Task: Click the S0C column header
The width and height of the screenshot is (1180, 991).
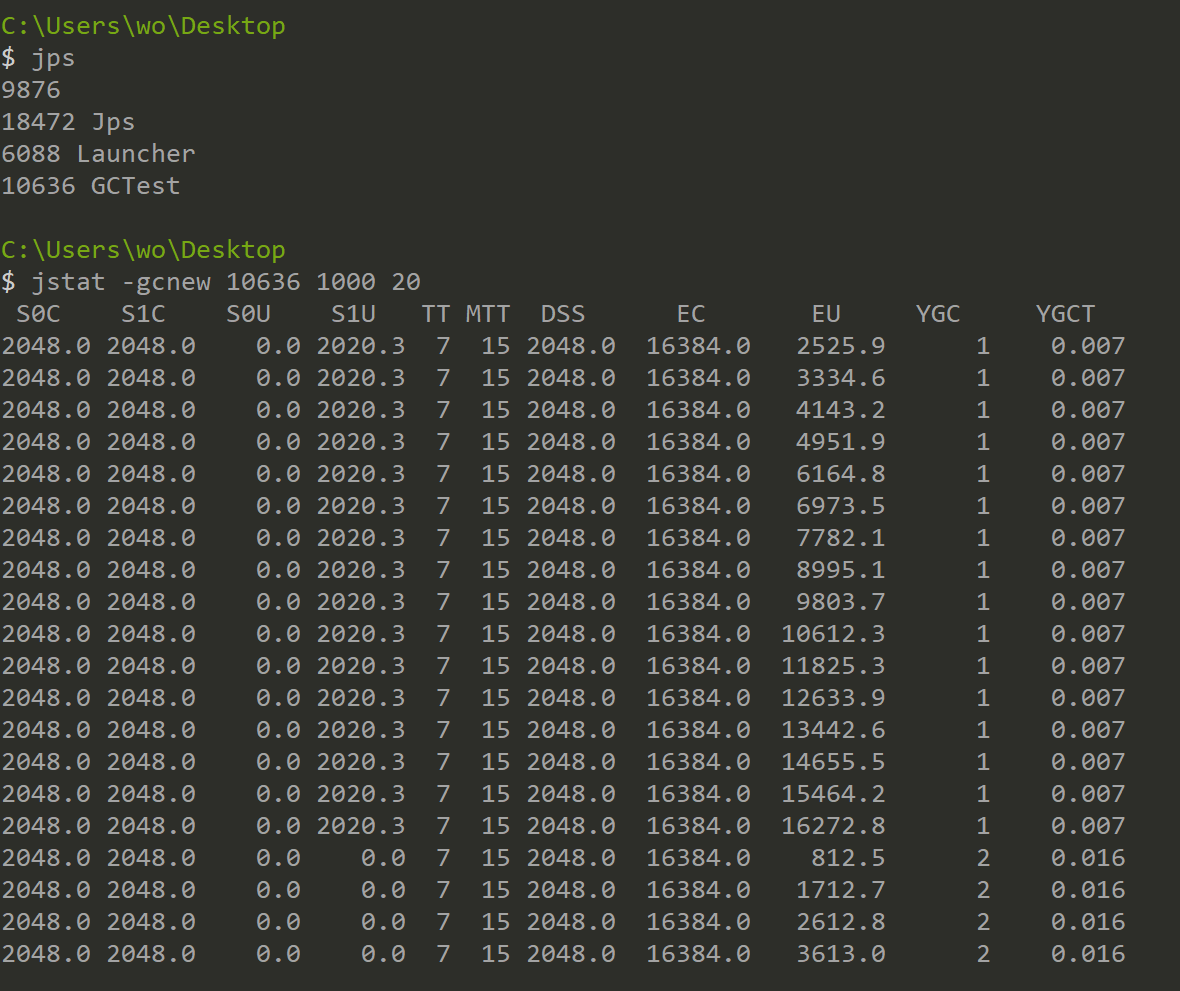Action: pyautogui.click(x=38, y=314)
